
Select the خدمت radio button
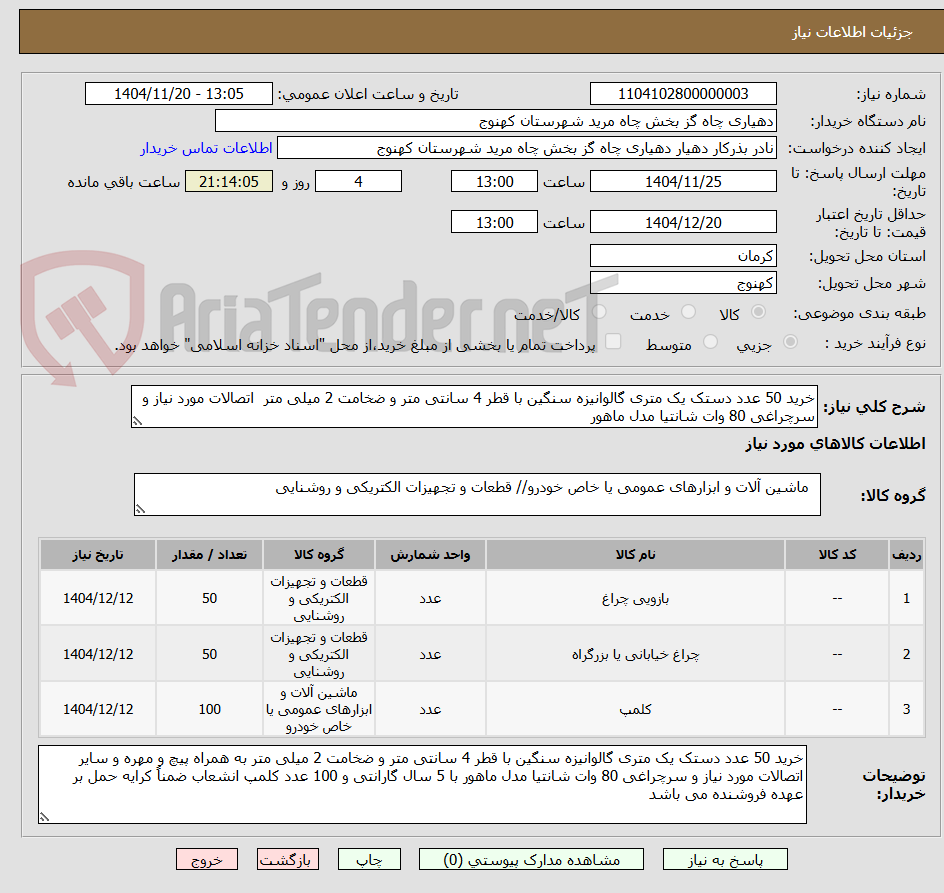pos(688,312)
